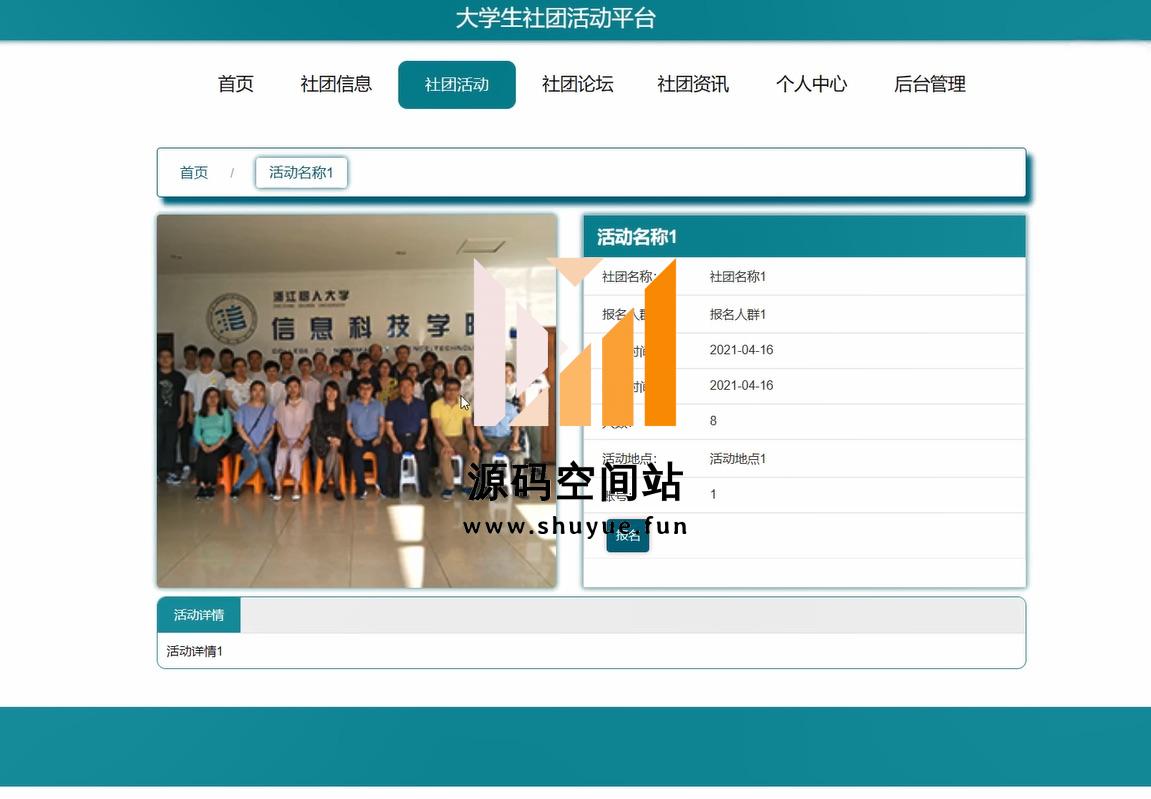Click the 大学生社团活动平台 site title
This screenshot has width=1151, height=799.
tap(555, 19)
